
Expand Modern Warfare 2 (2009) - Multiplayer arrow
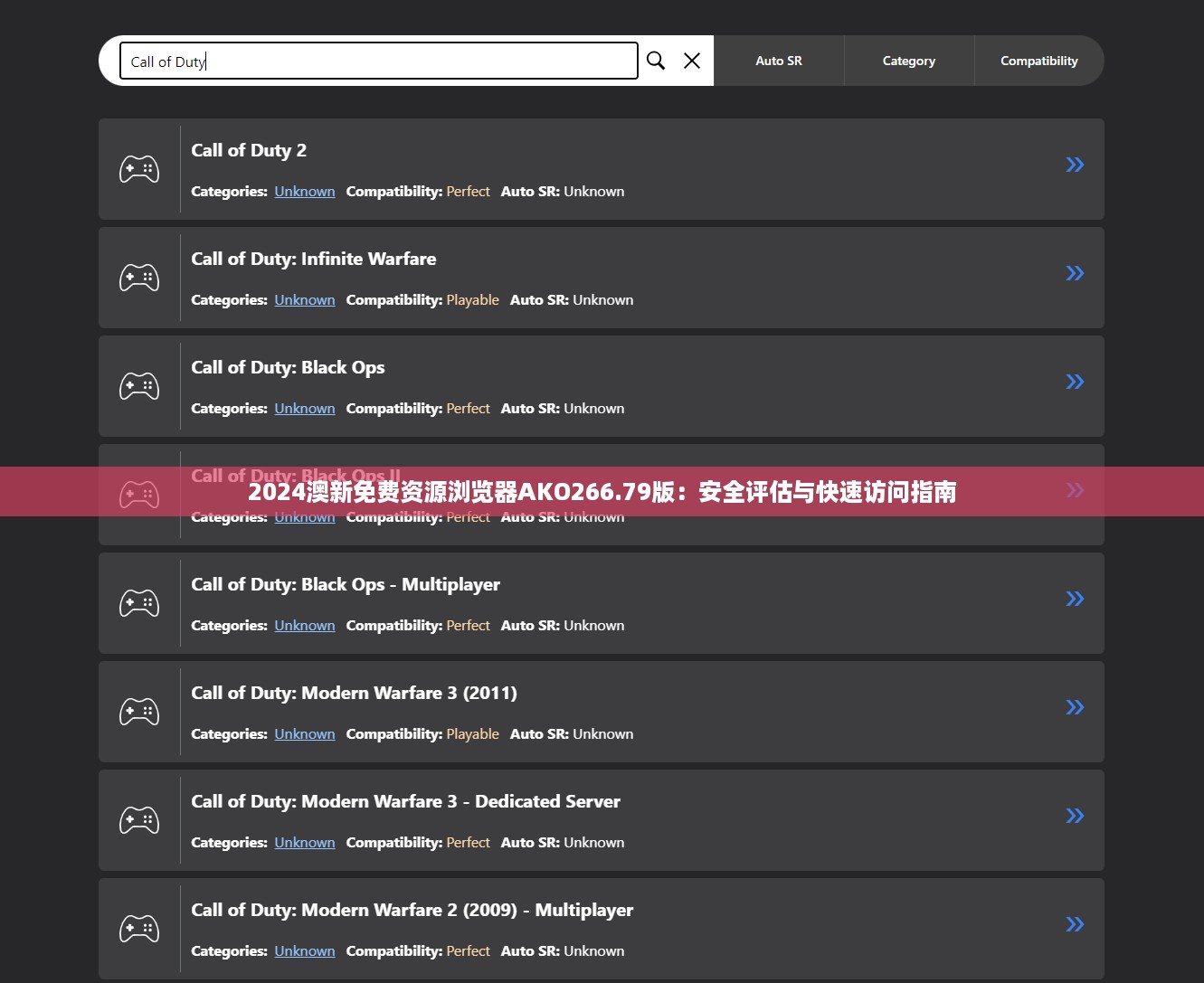(x=1075, y=924)
